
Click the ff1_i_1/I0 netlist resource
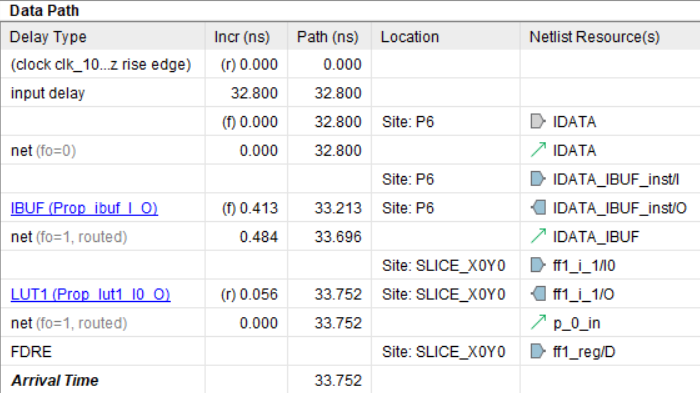point(584,266)
